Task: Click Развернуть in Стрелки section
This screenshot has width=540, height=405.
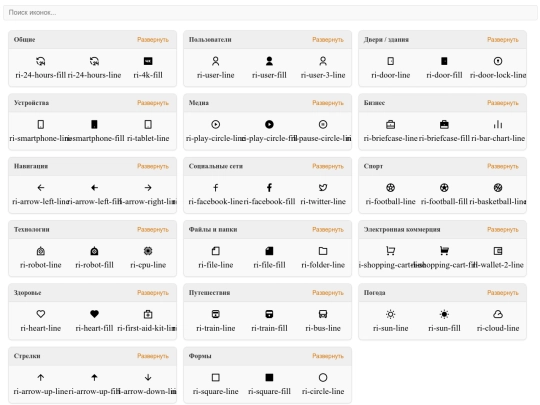Action: [x=153, y=356]
